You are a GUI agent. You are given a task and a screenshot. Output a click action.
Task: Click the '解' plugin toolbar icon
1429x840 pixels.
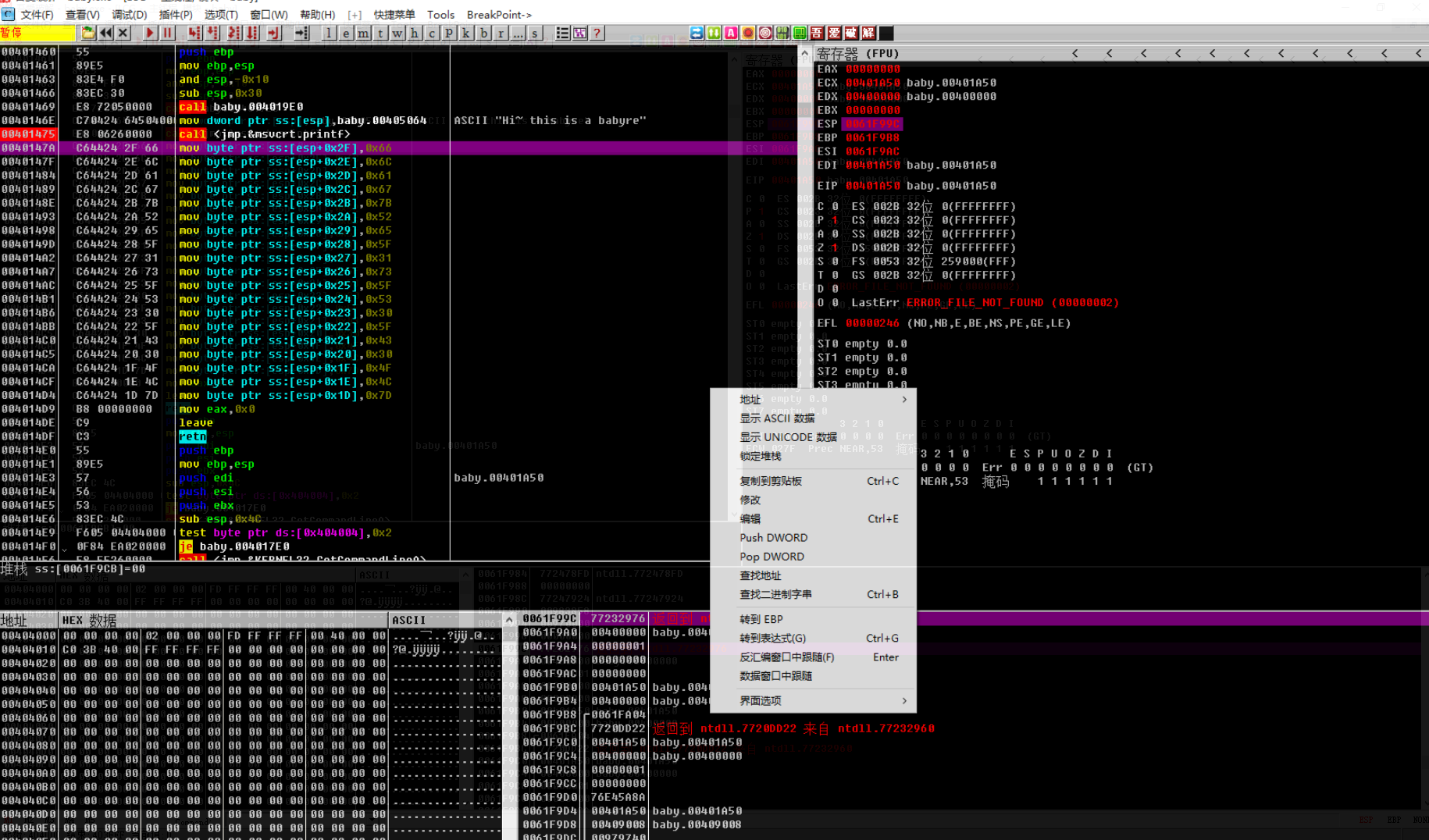pyautogui.click(x=868, y=33)
